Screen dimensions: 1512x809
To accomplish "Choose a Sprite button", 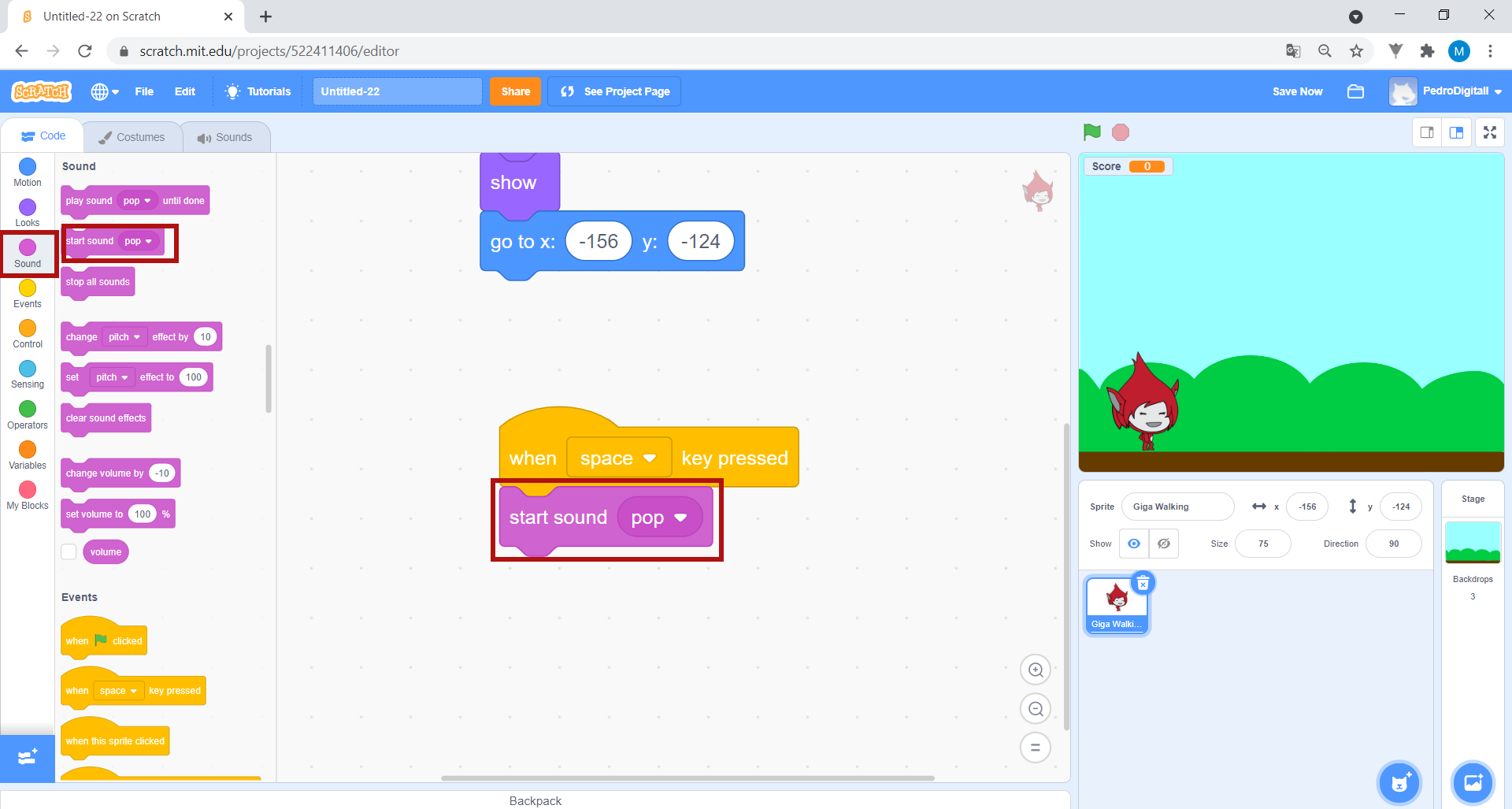I will tap(1399, 782).
